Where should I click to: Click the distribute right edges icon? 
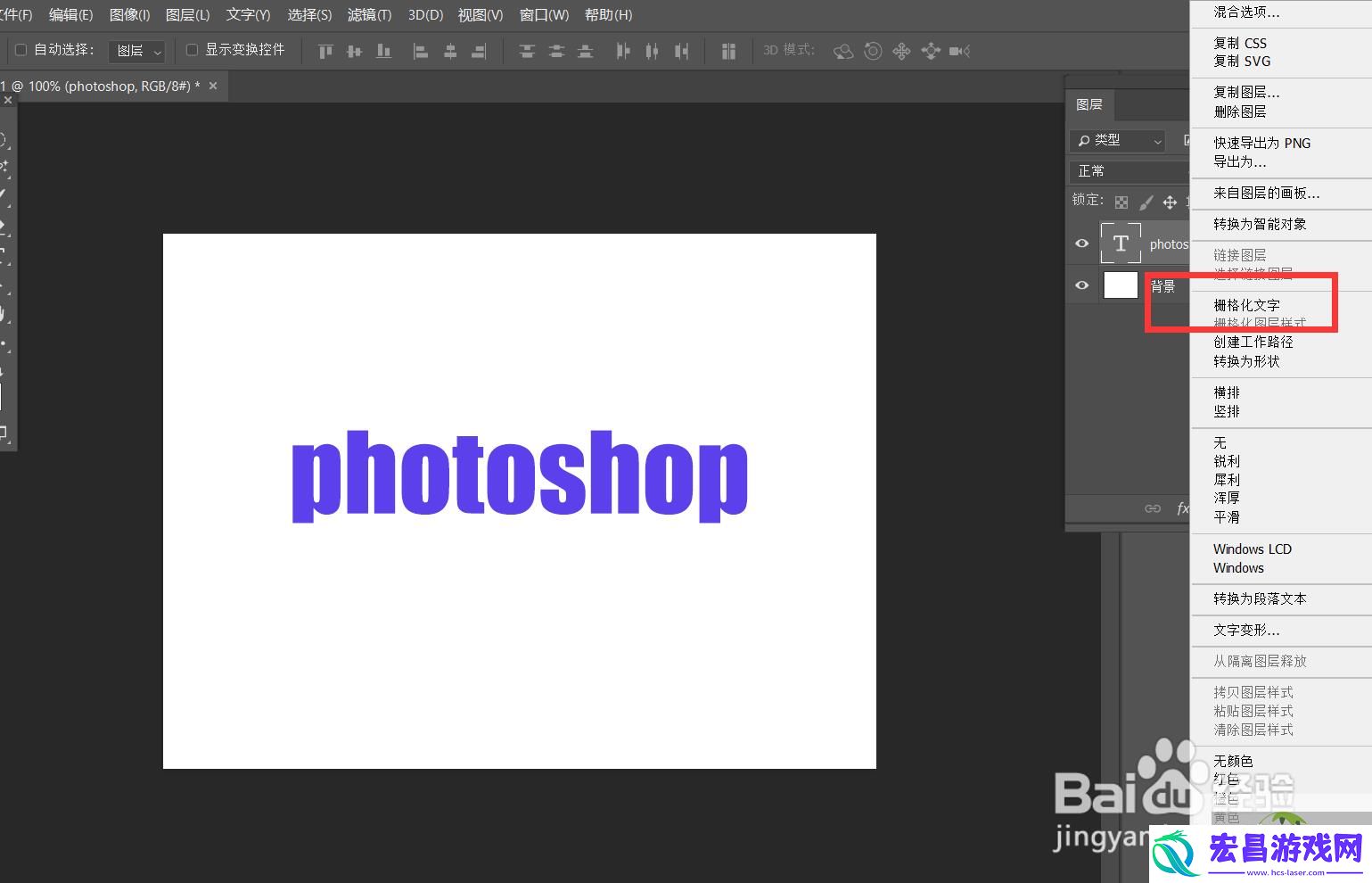(x=682, y=51)
